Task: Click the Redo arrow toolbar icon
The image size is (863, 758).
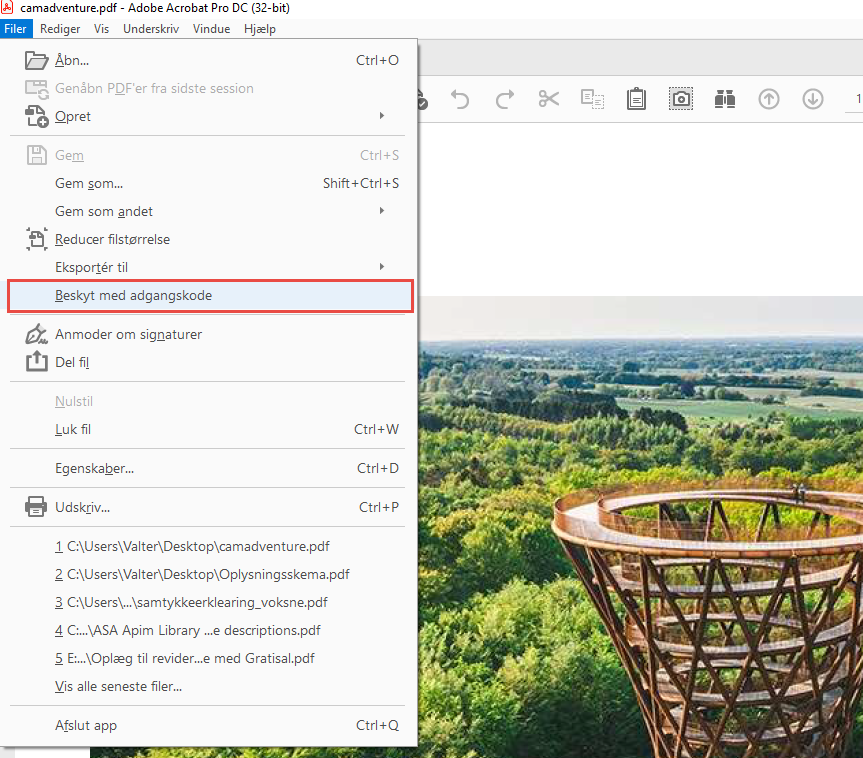Action: [x=504, y=100]
